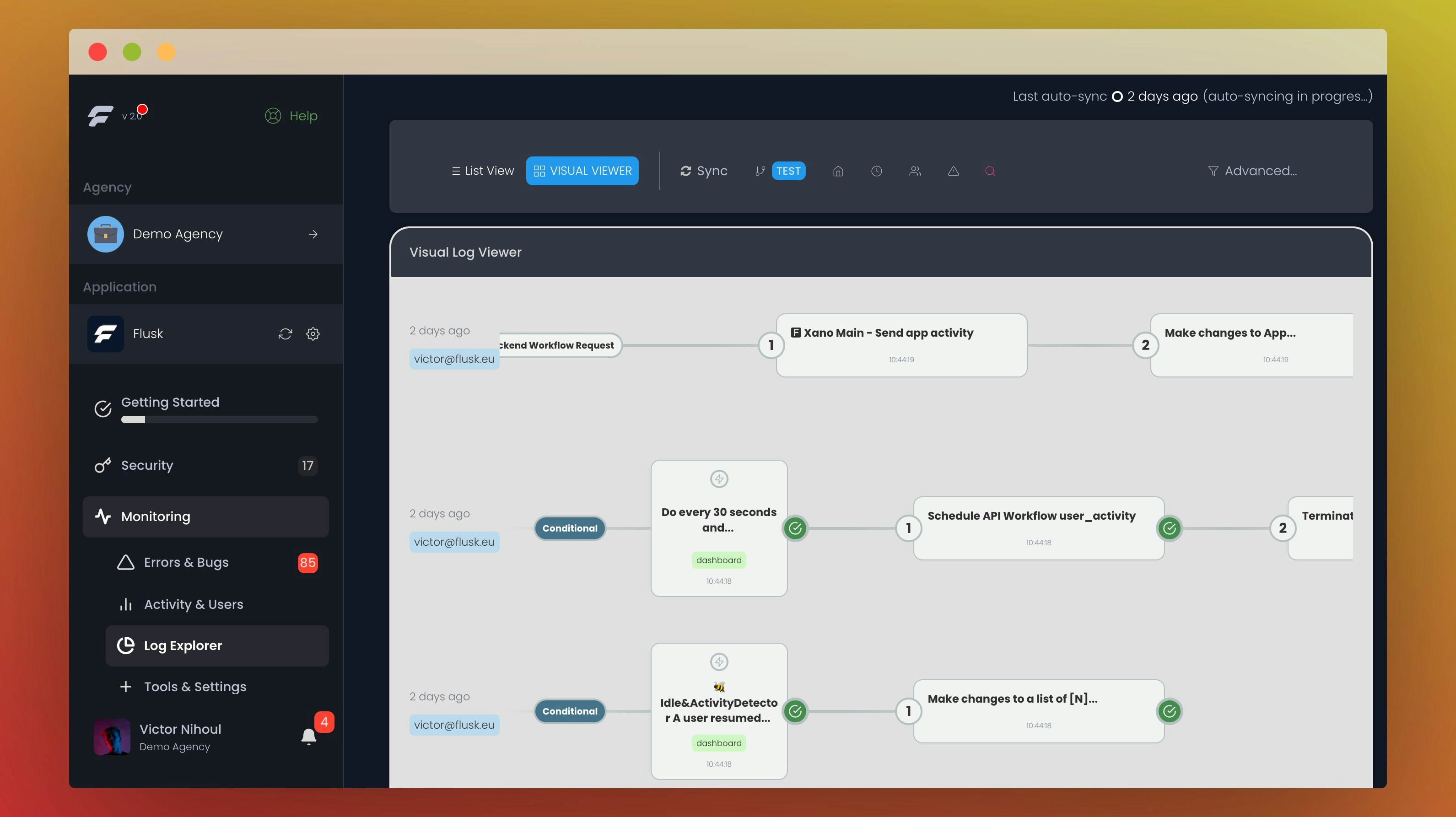Image resolution: width=1456 pixels, height=817 pixels.
Task: Open the Security section
Action: (206, 466)
